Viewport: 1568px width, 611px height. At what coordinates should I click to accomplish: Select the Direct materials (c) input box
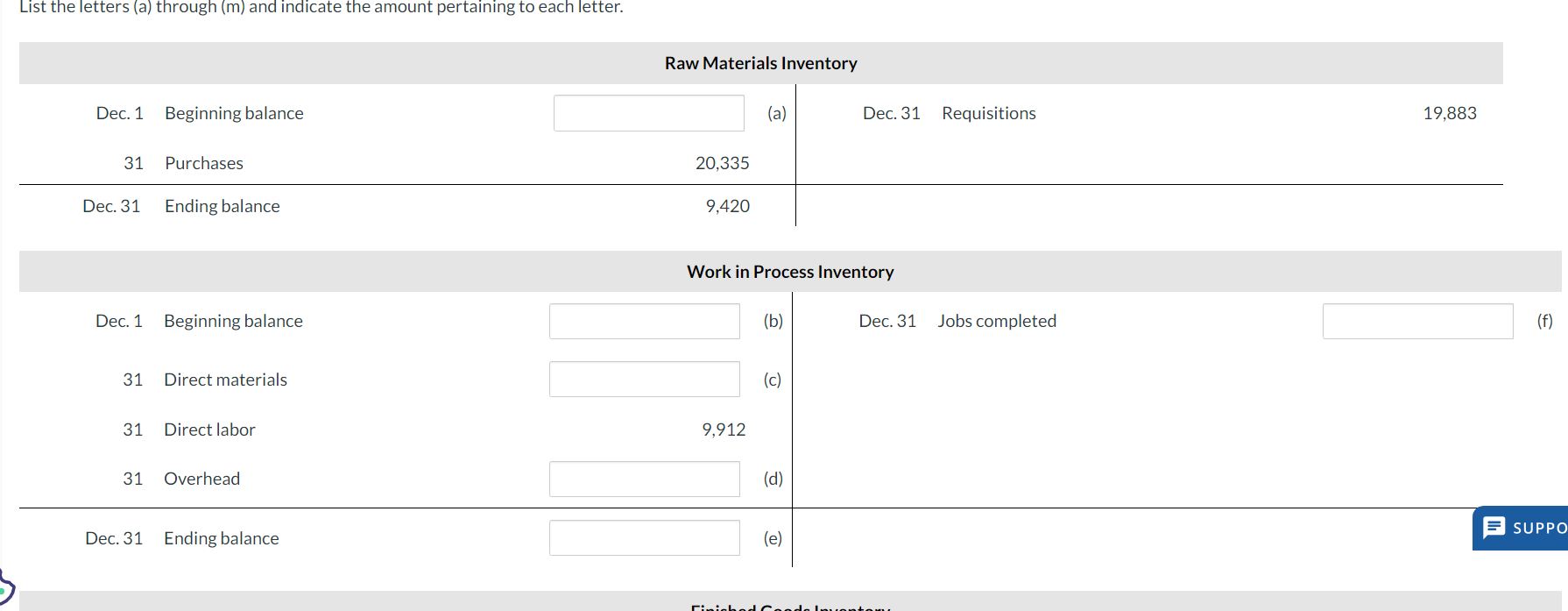point(644,379)
